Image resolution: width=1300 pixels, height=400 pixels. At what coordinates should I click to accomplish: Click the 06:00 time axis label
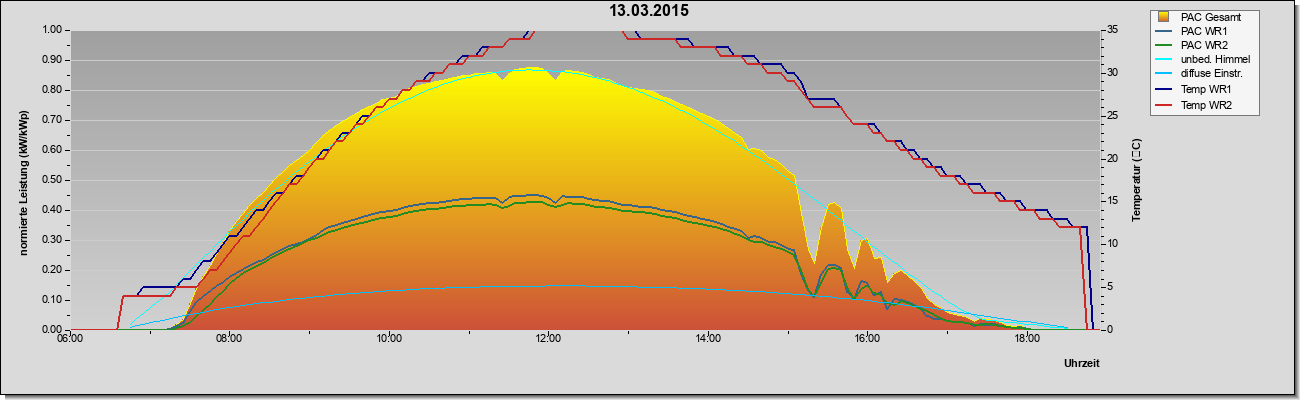pyautogui.click(x=70, y=340)
